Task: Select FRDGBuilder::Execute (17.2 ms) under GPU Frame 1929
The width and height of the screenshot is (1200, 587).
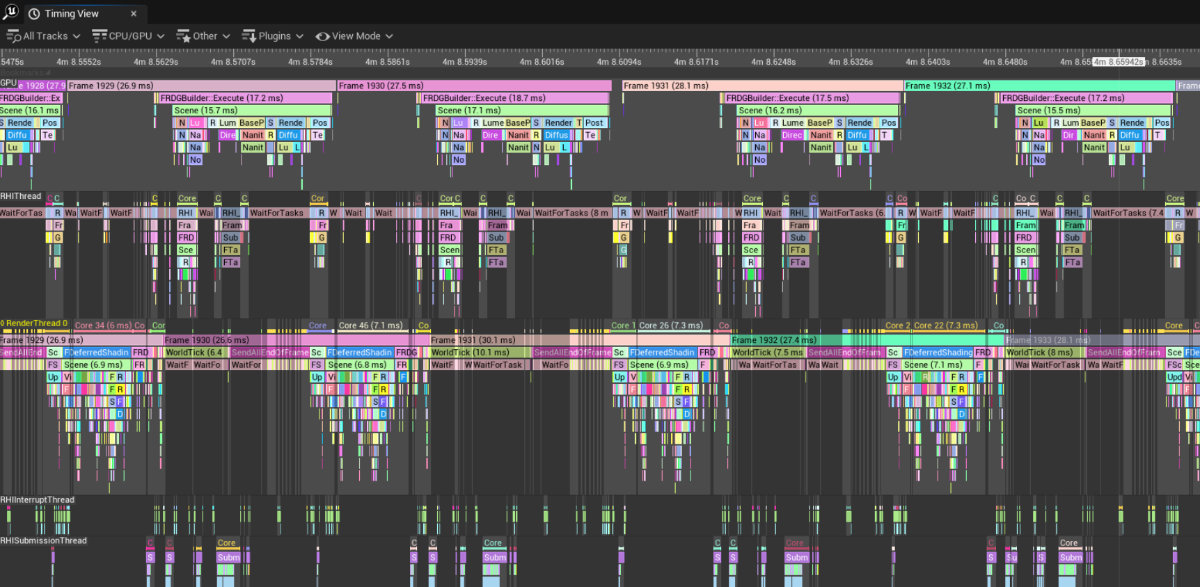Action: coord(244,98)
